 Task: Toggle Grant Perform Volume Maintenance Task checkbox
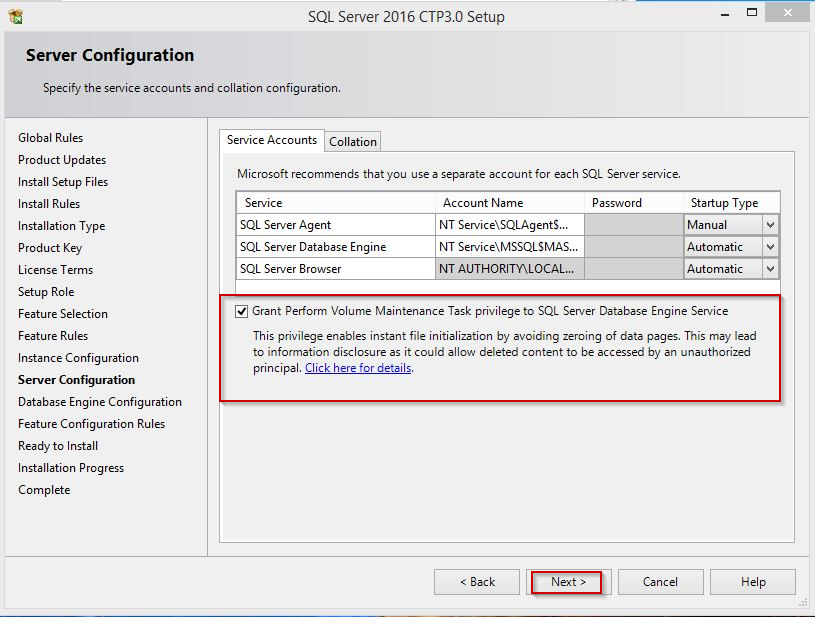[241, 311]
